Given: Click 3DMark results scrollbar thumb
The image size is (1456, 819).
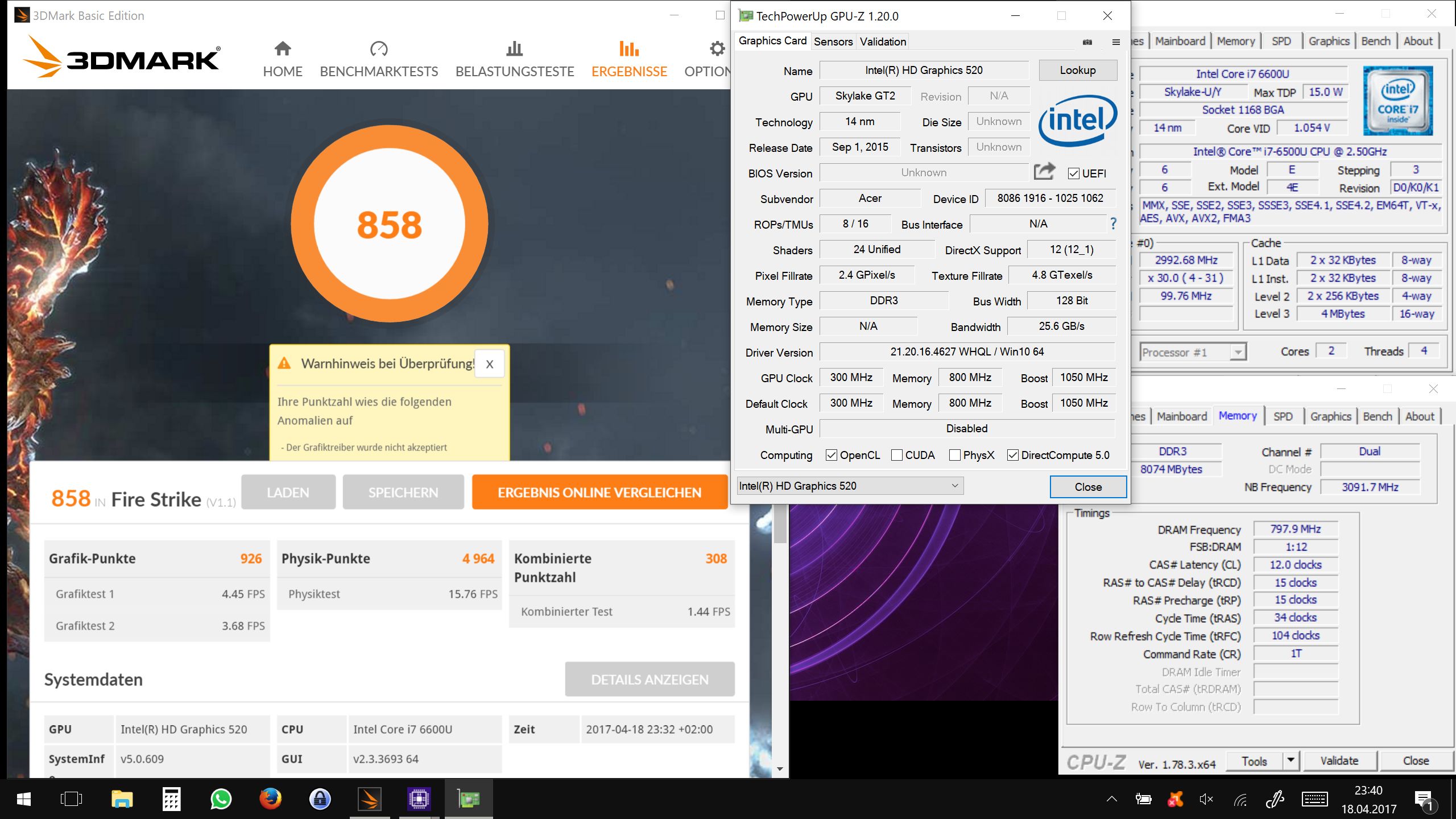Looking at the screenshot, I should coord(780,524).
